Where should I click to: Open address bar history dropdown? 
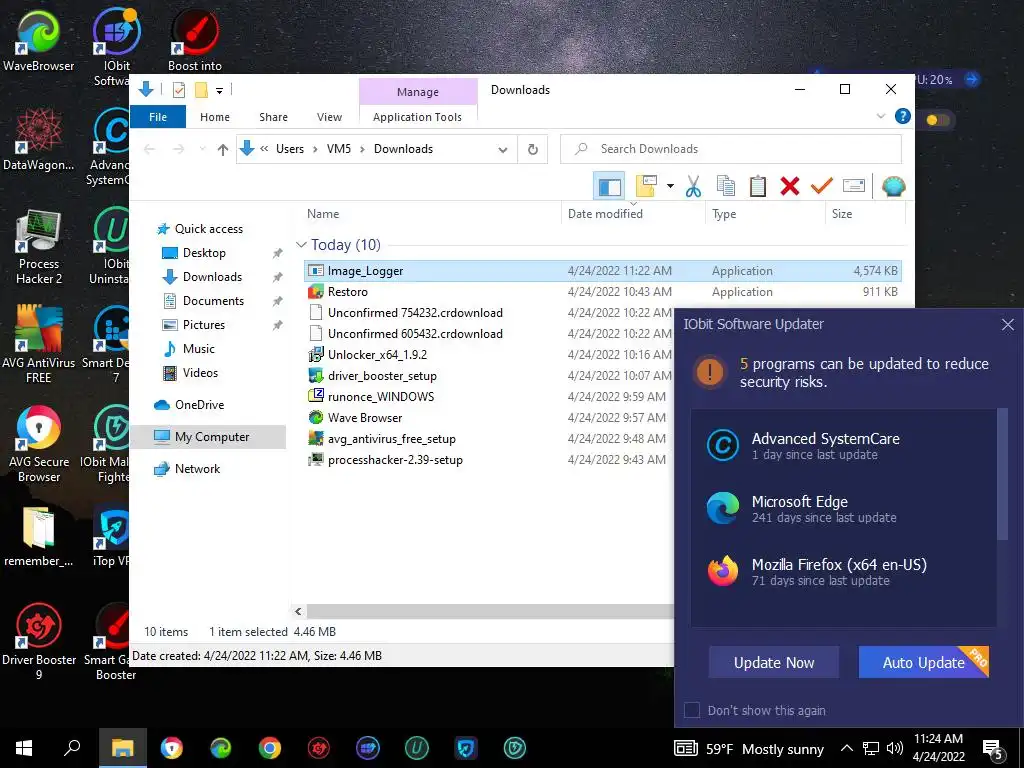[x=502, y=150]
